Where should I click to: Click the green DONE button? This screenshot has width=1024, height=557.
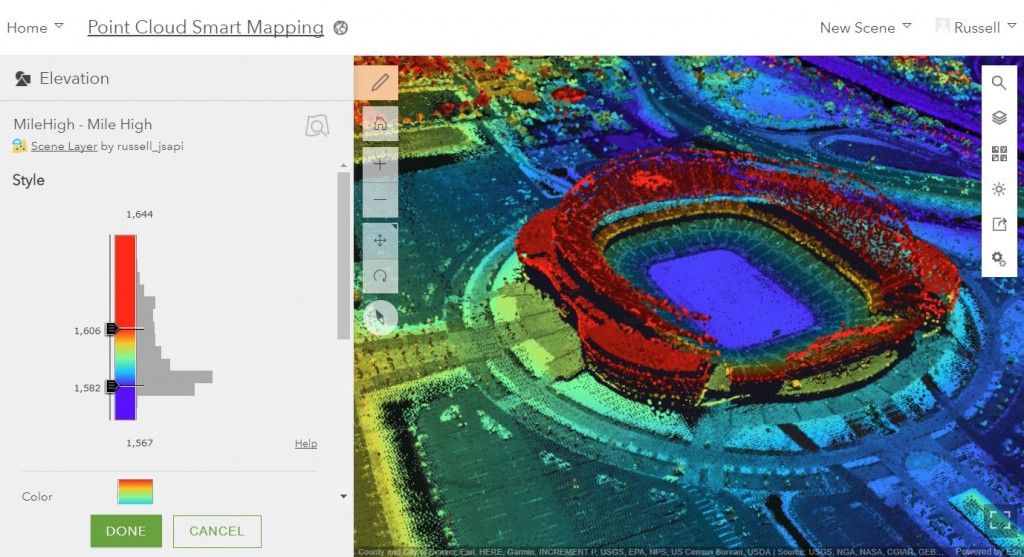126,531
